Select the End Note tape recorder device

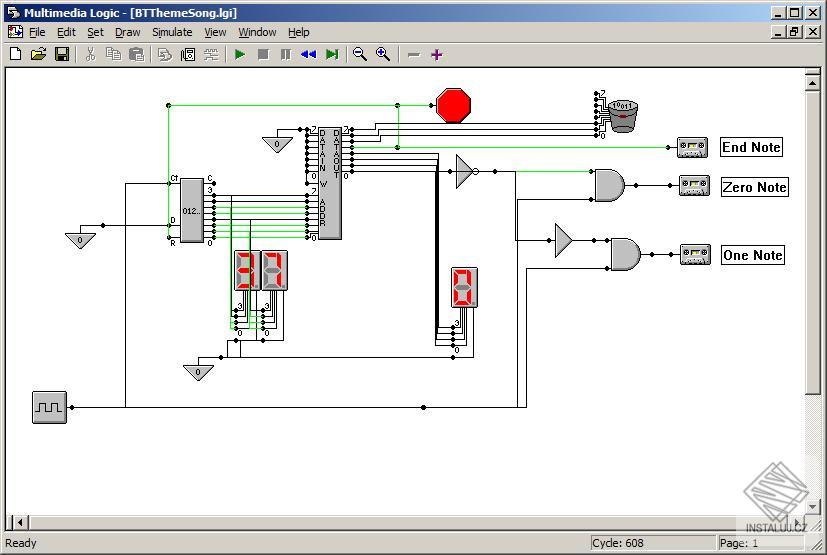click(x=693, y=148)
